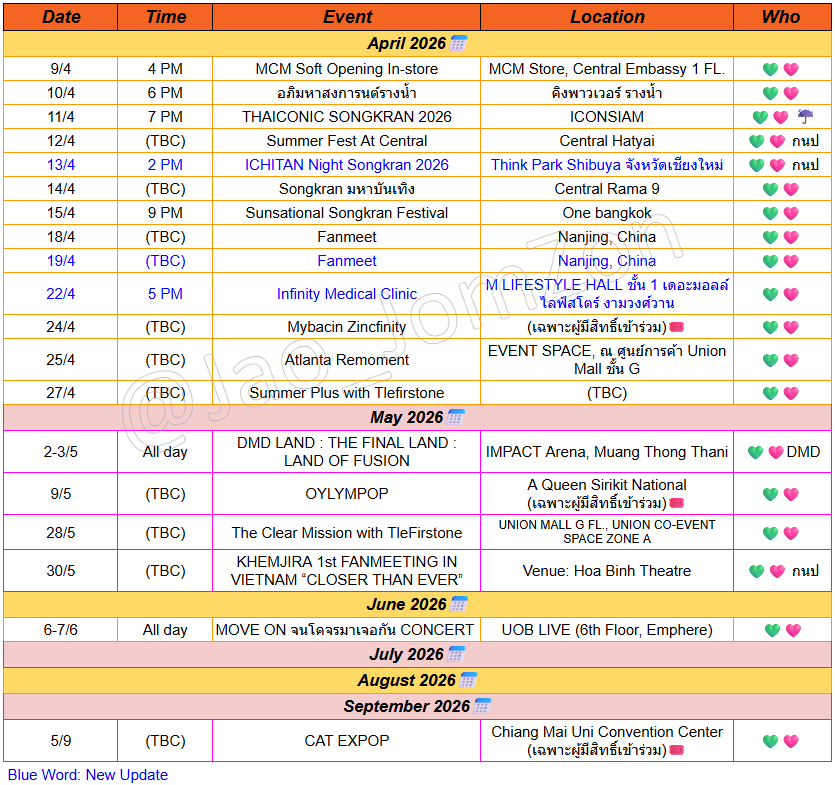Click the calendar icon beside August 2026
835x785 pixels.
pos(468,680)
